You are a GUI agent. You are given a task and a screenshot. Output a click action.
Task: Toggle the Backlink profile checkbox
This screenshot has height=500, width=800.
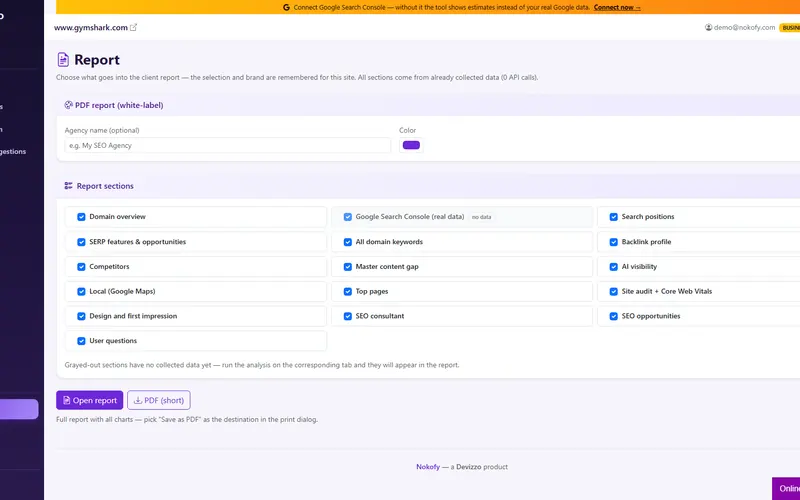[614, 242]
